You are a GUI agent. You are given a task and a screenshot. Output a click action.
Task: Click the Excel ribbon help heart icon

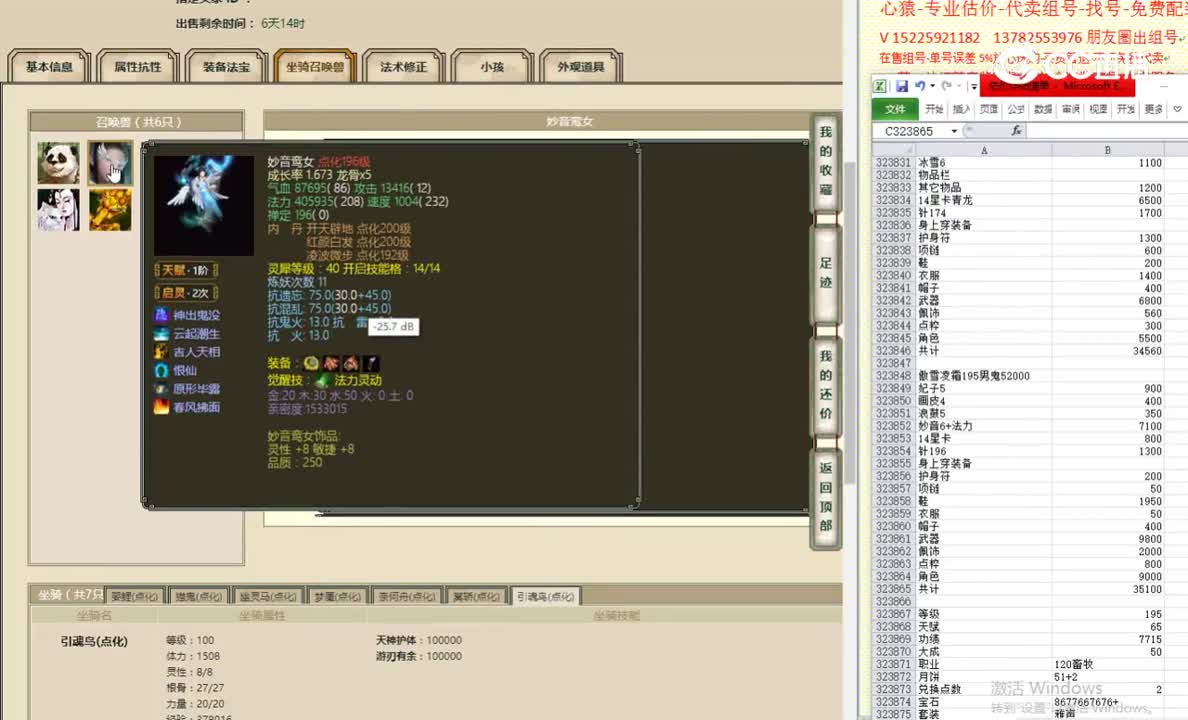click(x=1177, y=109)
